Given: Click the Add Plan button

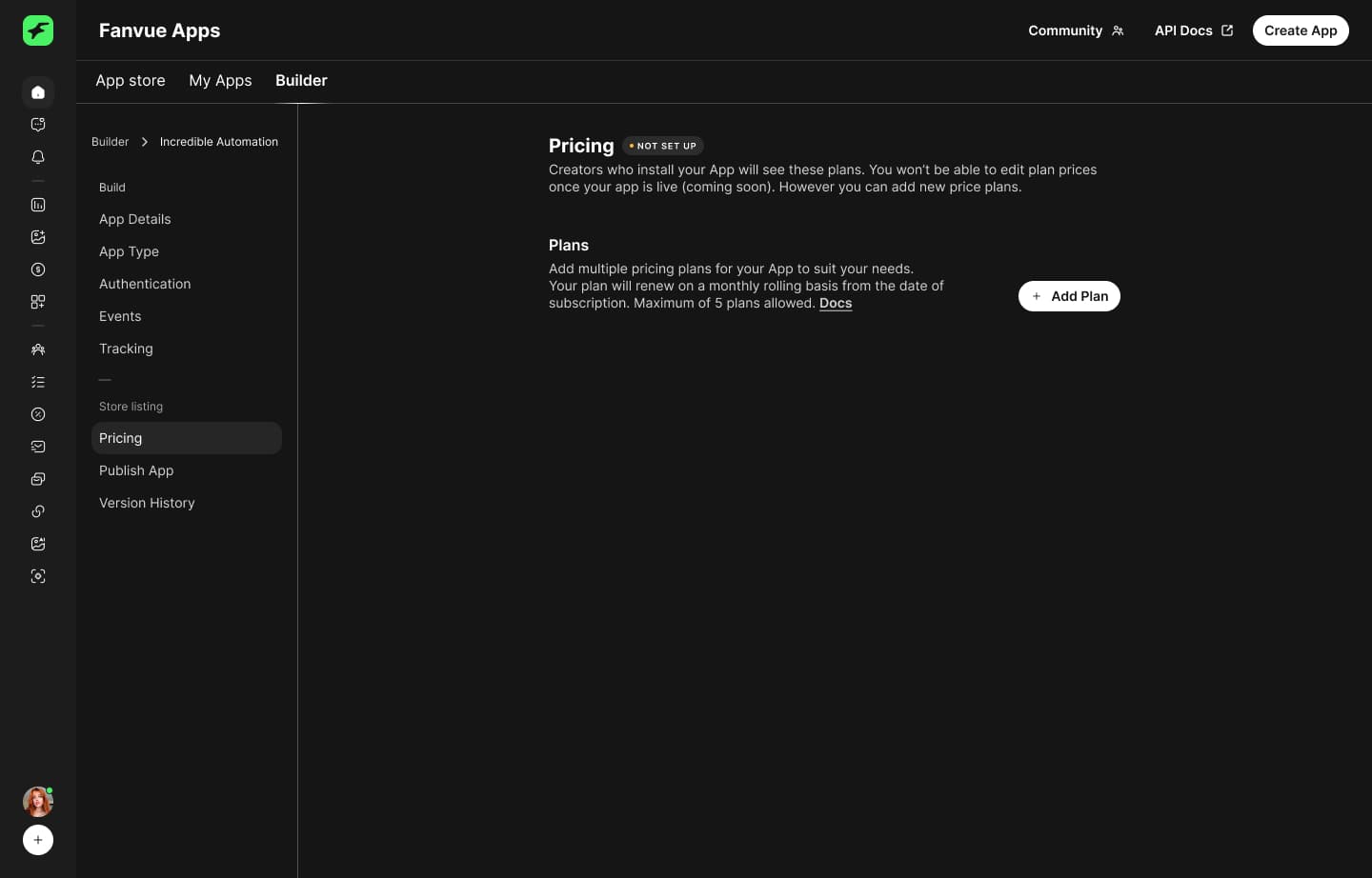Looking at the screenshot, I should (1069, 296).
